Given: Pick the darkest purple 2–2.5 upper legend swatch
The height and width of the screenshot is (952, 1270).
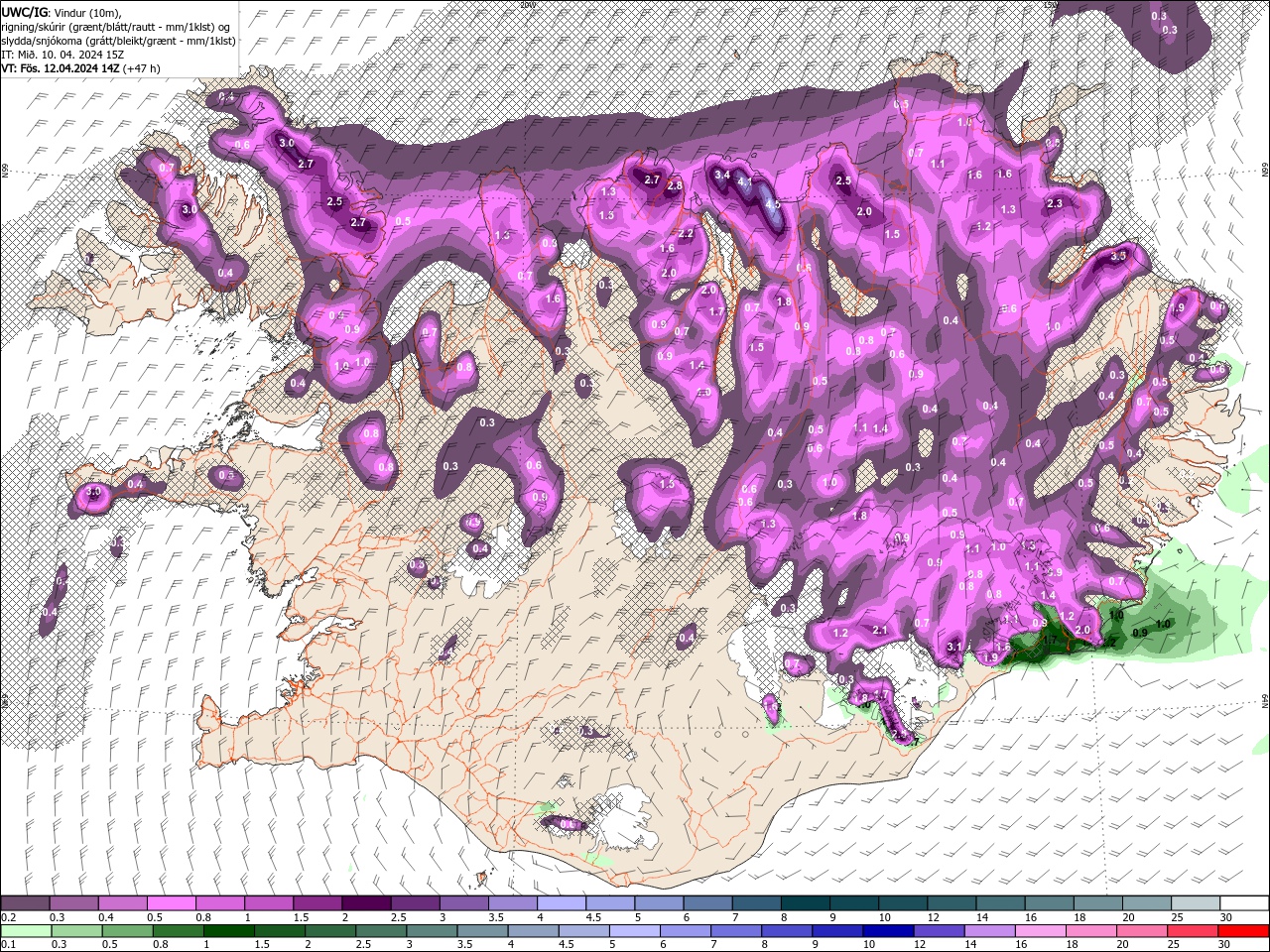Looking at the screenshot, I should (365, 903).
